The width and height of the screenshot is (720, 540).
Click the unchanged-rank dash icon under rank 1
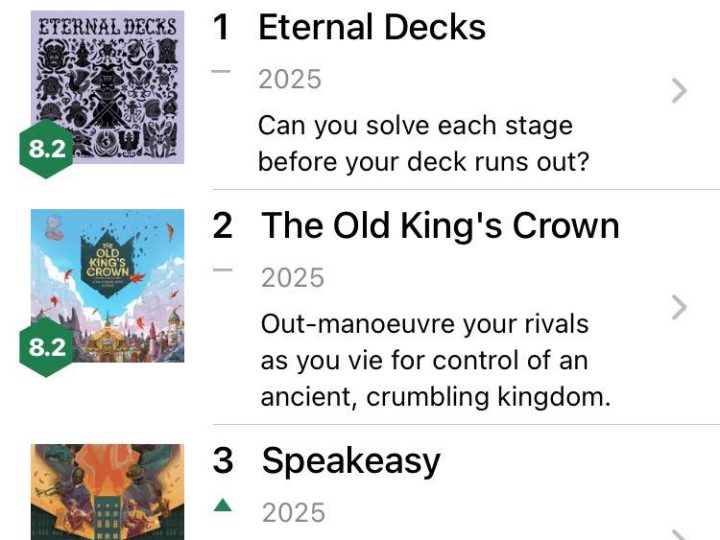[222, 72]
